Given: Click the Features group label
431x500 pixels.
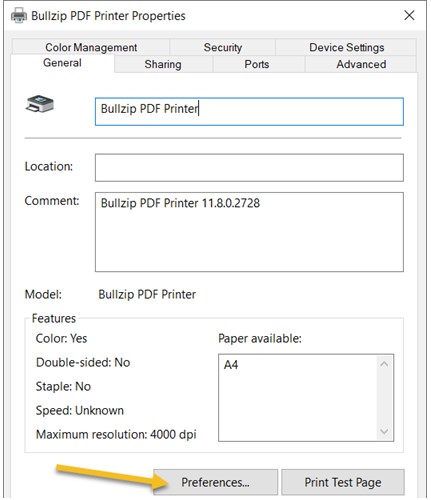Looking at the screenshot, I should click(54, 318).
